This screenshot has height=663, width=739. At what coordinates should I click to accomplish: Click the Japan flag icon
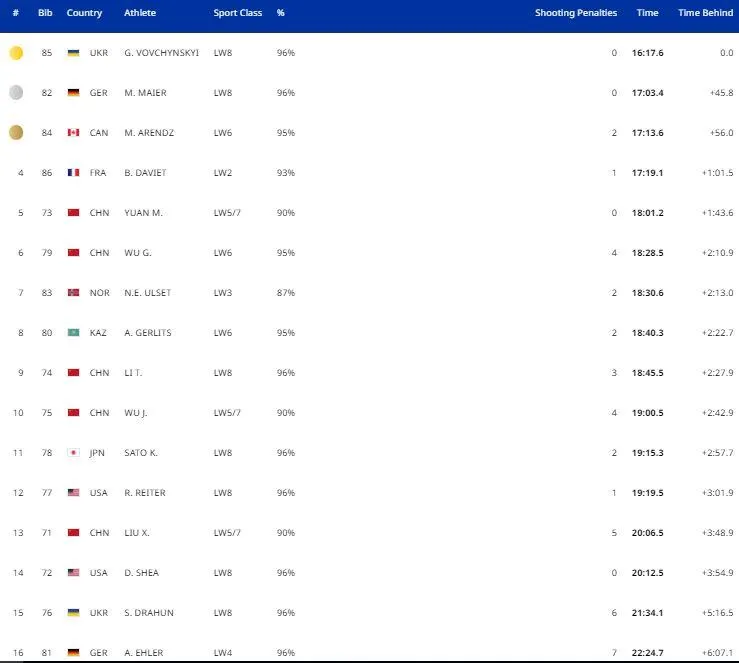point(73,453)
